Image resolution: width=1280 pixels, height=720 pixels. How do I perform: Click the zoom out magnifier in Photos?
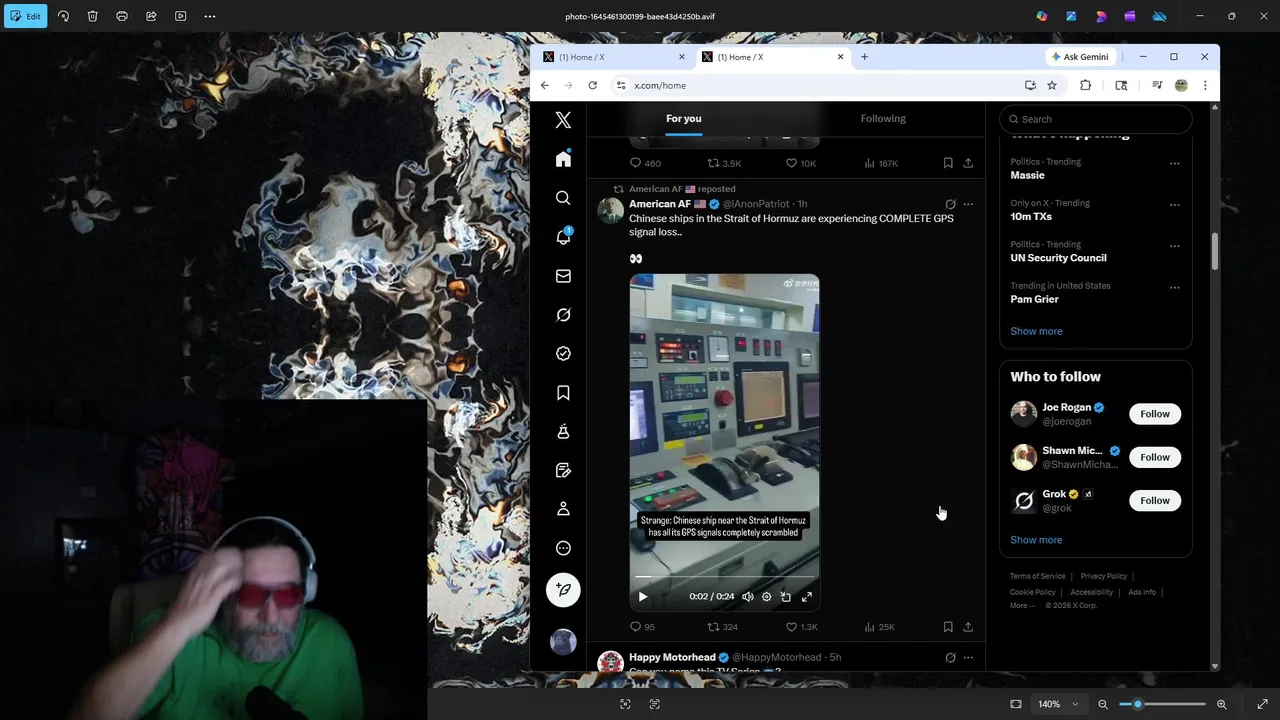pos(1103,704)
